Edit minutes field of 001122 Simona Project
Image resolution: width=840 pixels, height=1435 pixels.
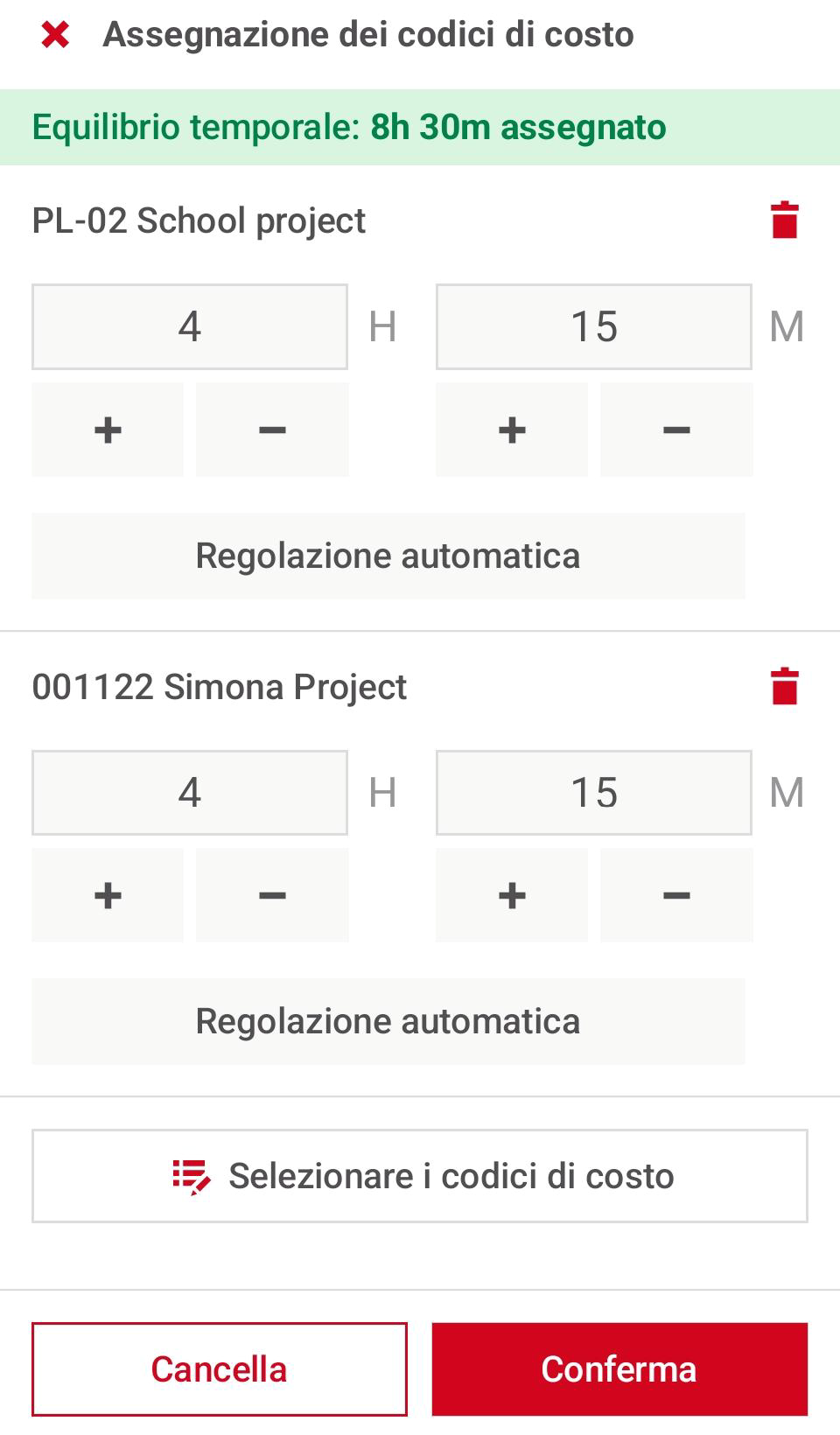click(594, 793)
